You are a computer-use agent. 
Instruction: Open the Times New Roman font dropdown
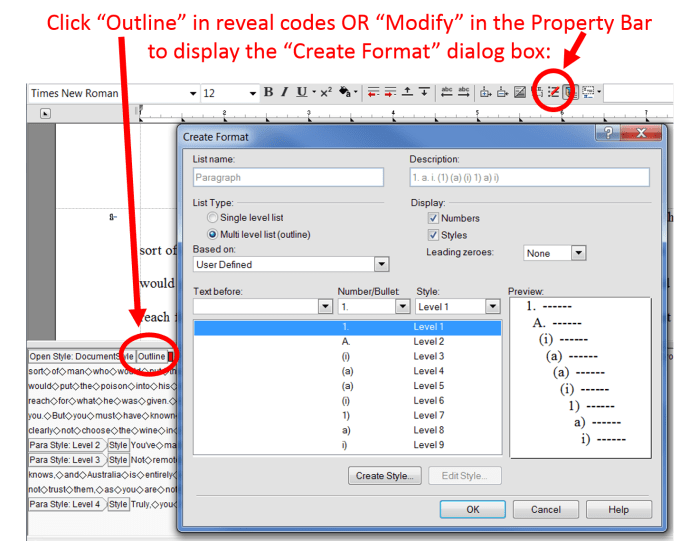pyautogui.click(x=193, y=93)
